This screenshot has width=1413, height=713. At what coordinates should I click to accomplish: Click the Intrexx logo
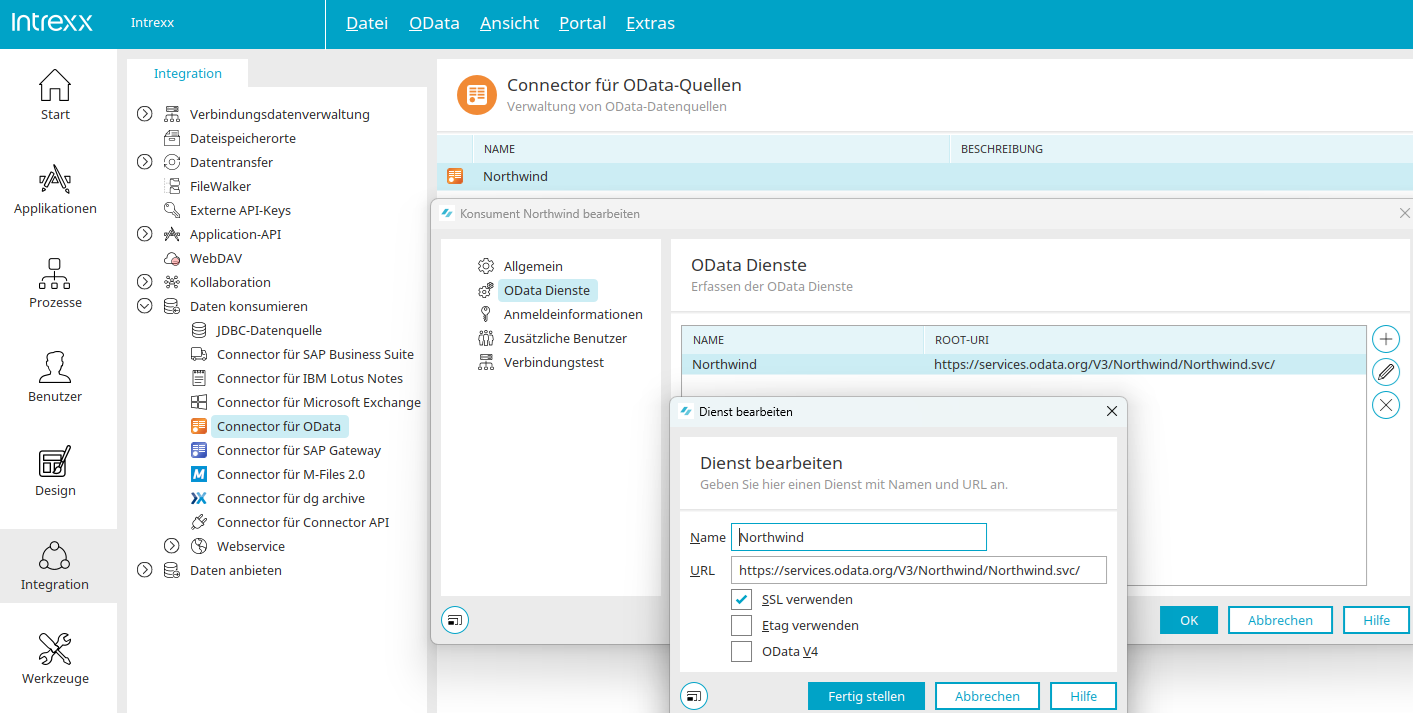[x=52, y=22]
